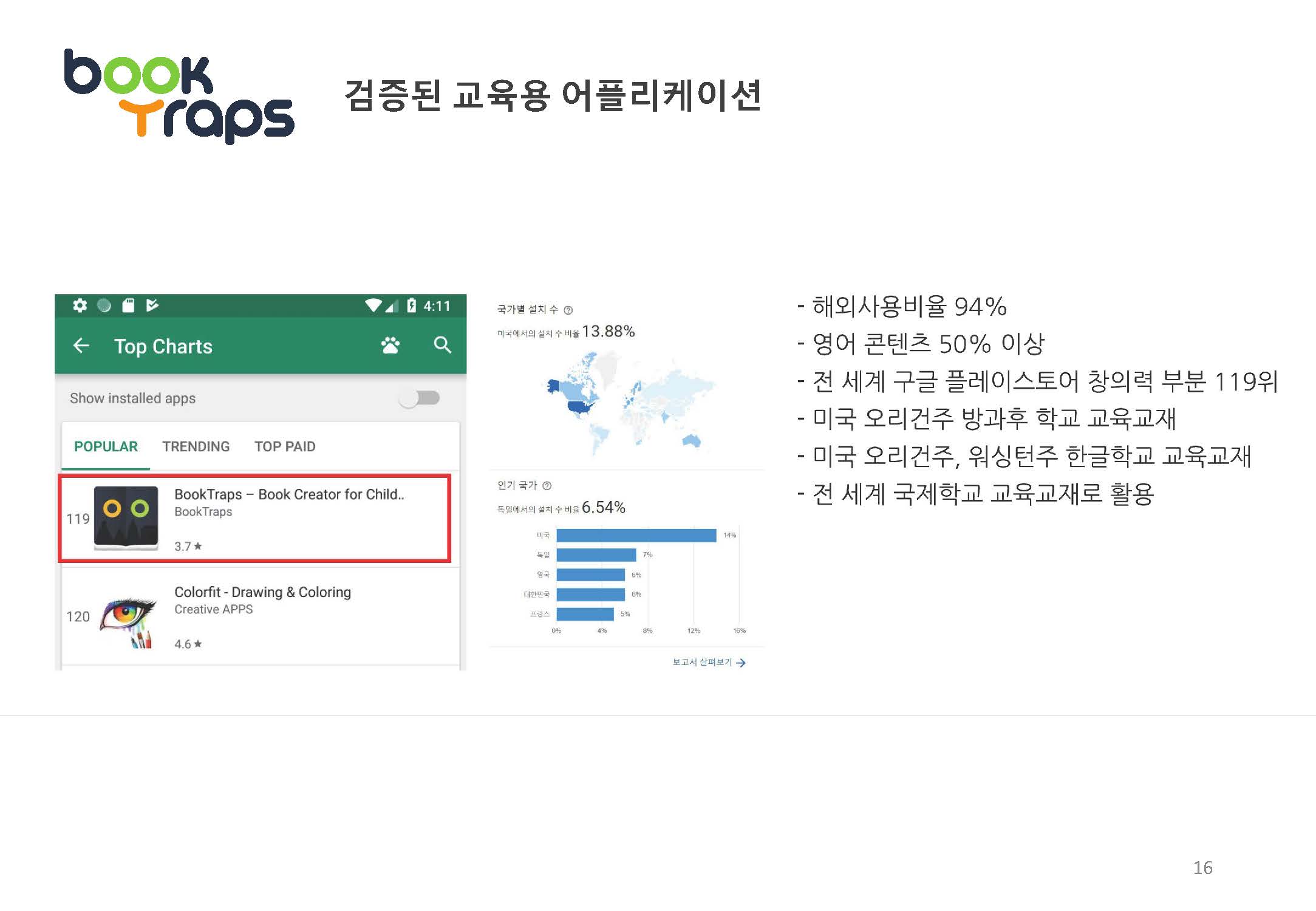Open the TOP PAID tab
Viewport: 1316px width, 911px height.
click(285, 446)
